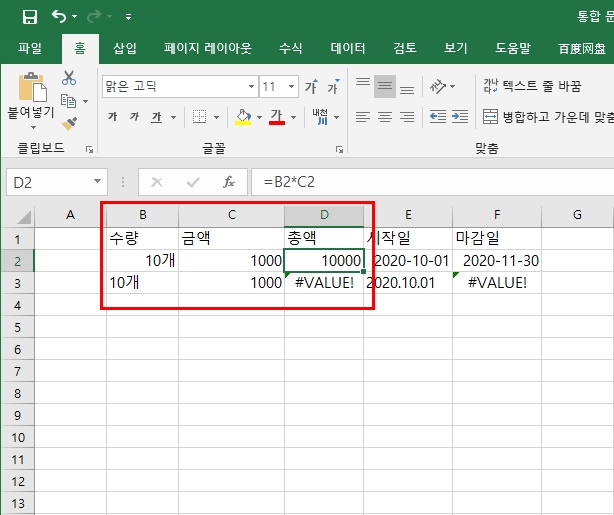Decrease the indent
614x515 pixels.
437,117
